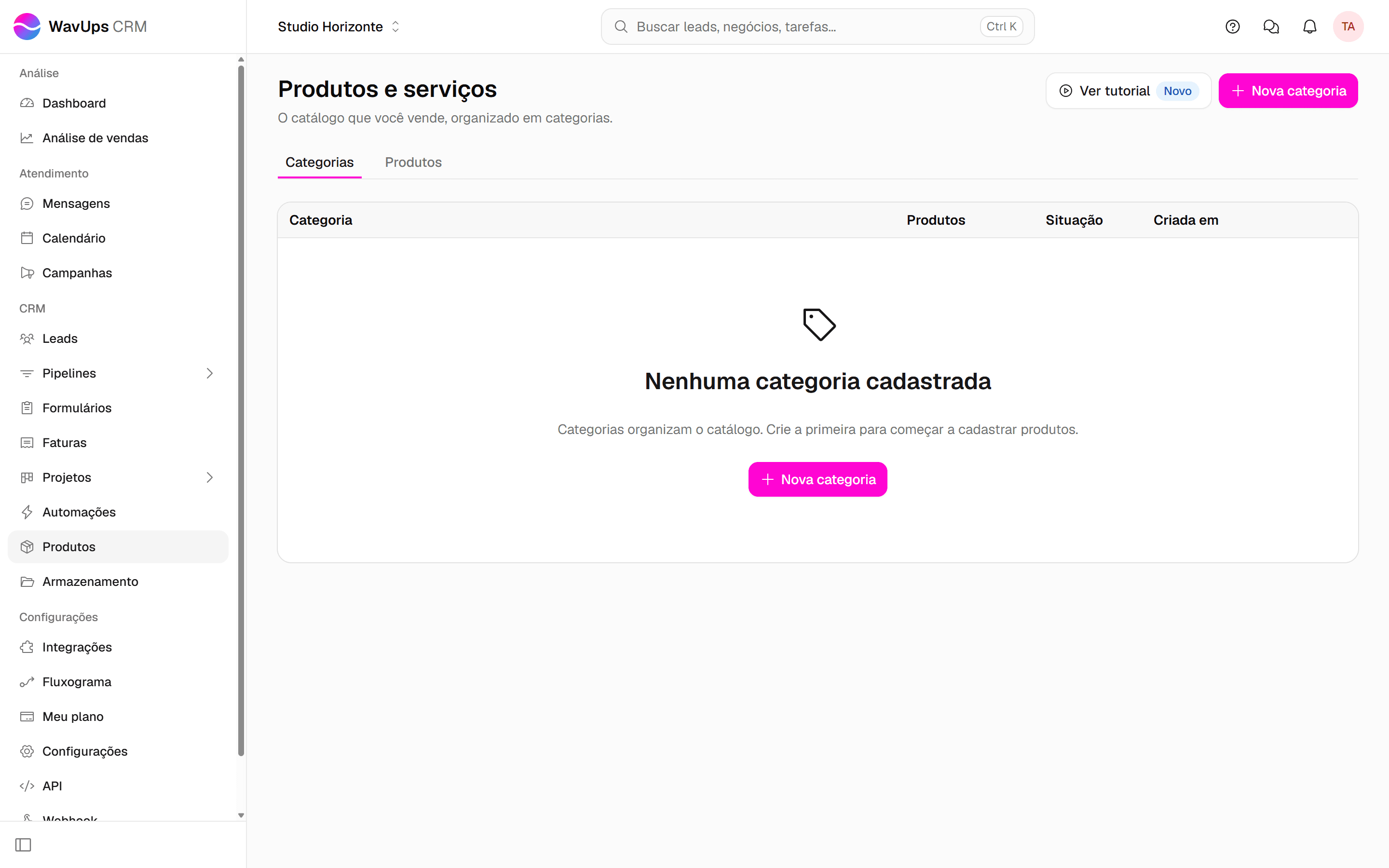The height and width of the screenshot is (868, 1389).
Task: Click the sidebar scrollbar down arrow
Action: point(241,815)
